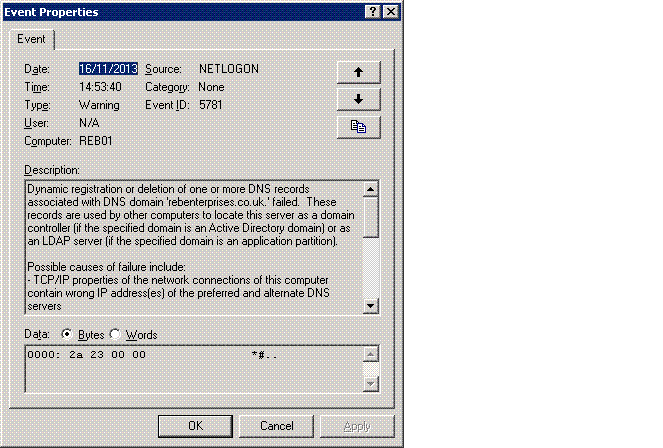Click the Event Properties title bar text

coord(51,12)
